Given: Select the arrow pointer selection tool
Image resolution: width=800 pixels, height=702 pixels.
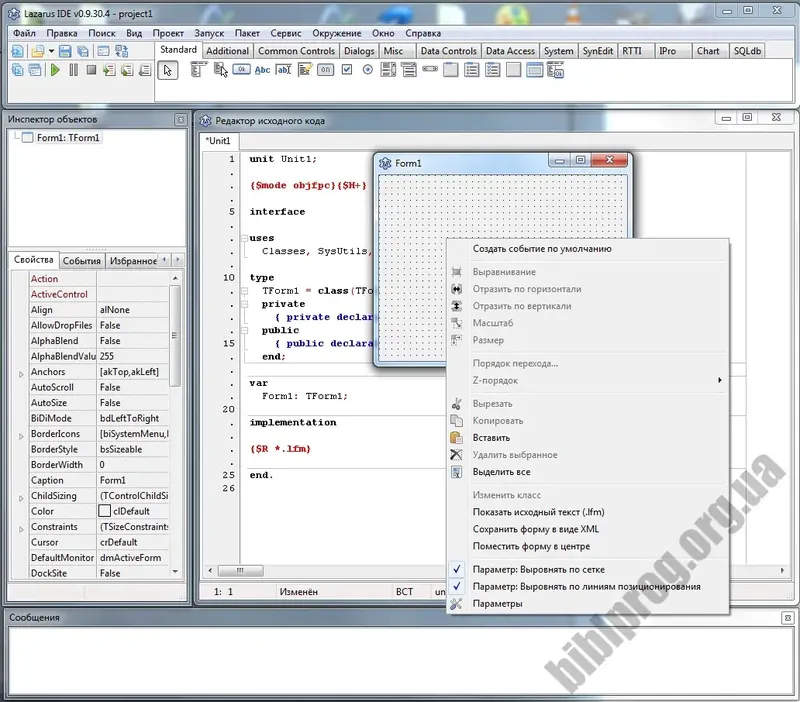Looking at the screenshot, I should pyautogui.click(x=167, y=70).
